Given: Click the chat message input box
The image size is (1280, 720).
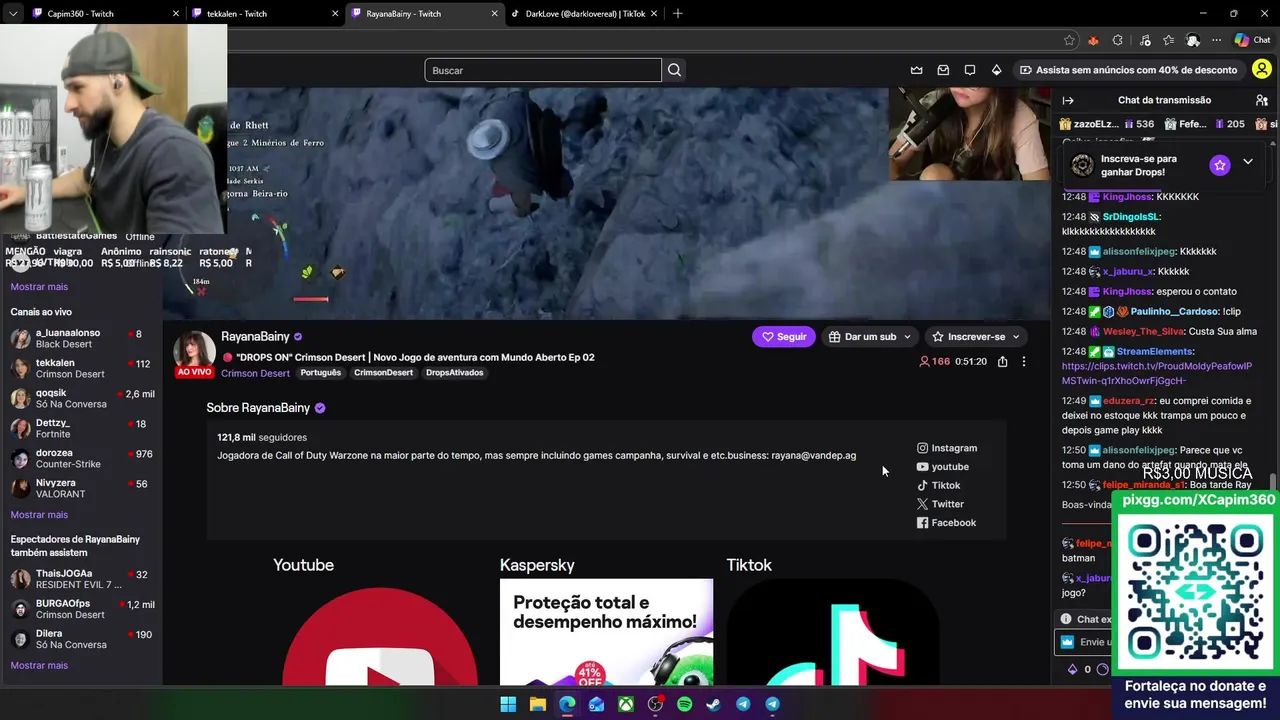Looking at the screenshot, I should [x=1084, y=642].
